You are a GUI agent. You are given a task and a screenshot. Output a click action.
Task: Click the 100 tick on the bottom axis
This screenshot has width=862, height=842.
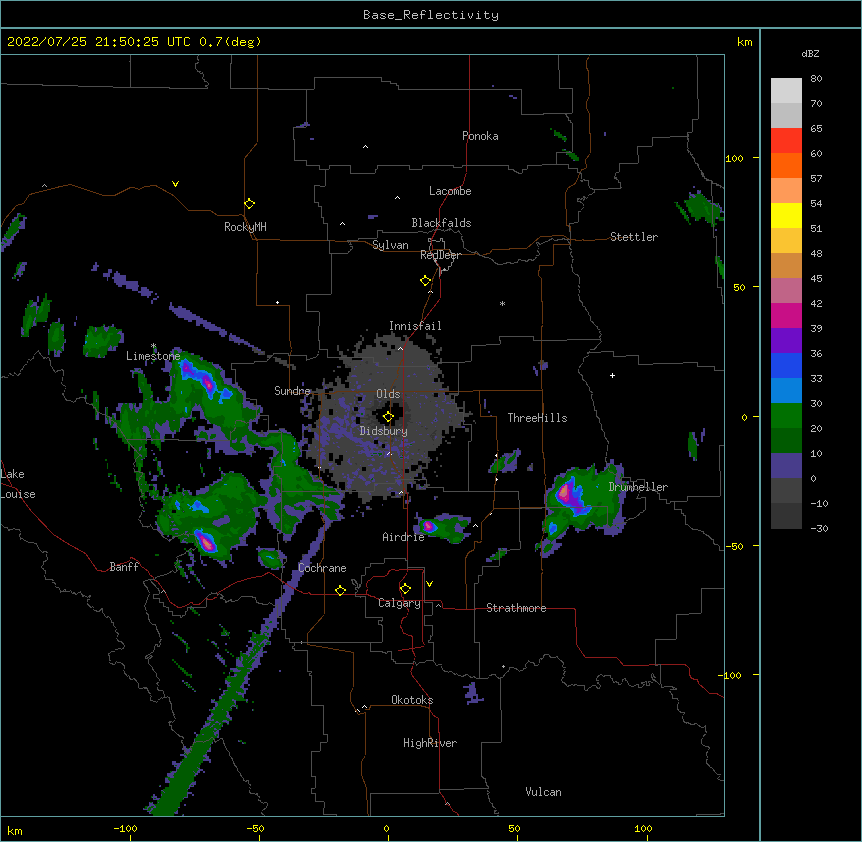point(643,828)
